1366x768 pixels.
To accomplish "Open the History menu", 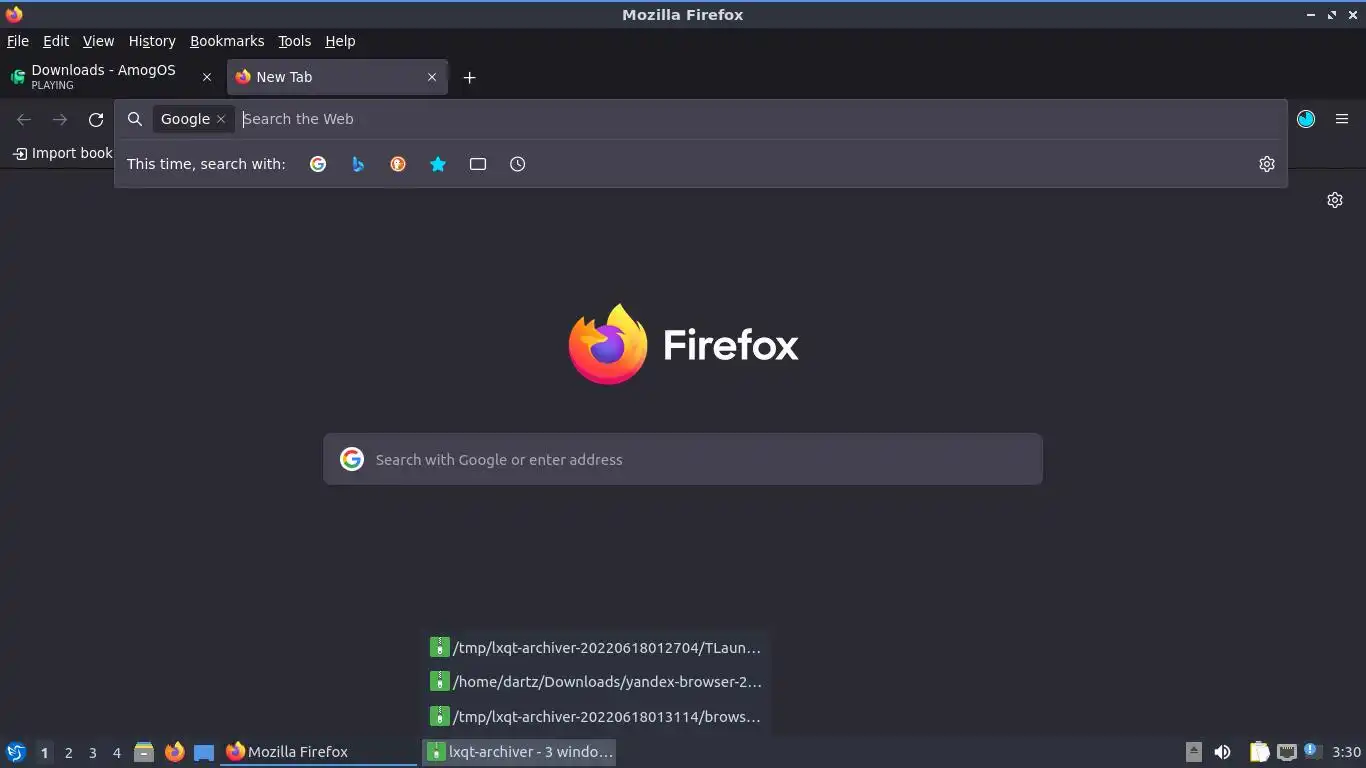I will (x=152, y=41).
